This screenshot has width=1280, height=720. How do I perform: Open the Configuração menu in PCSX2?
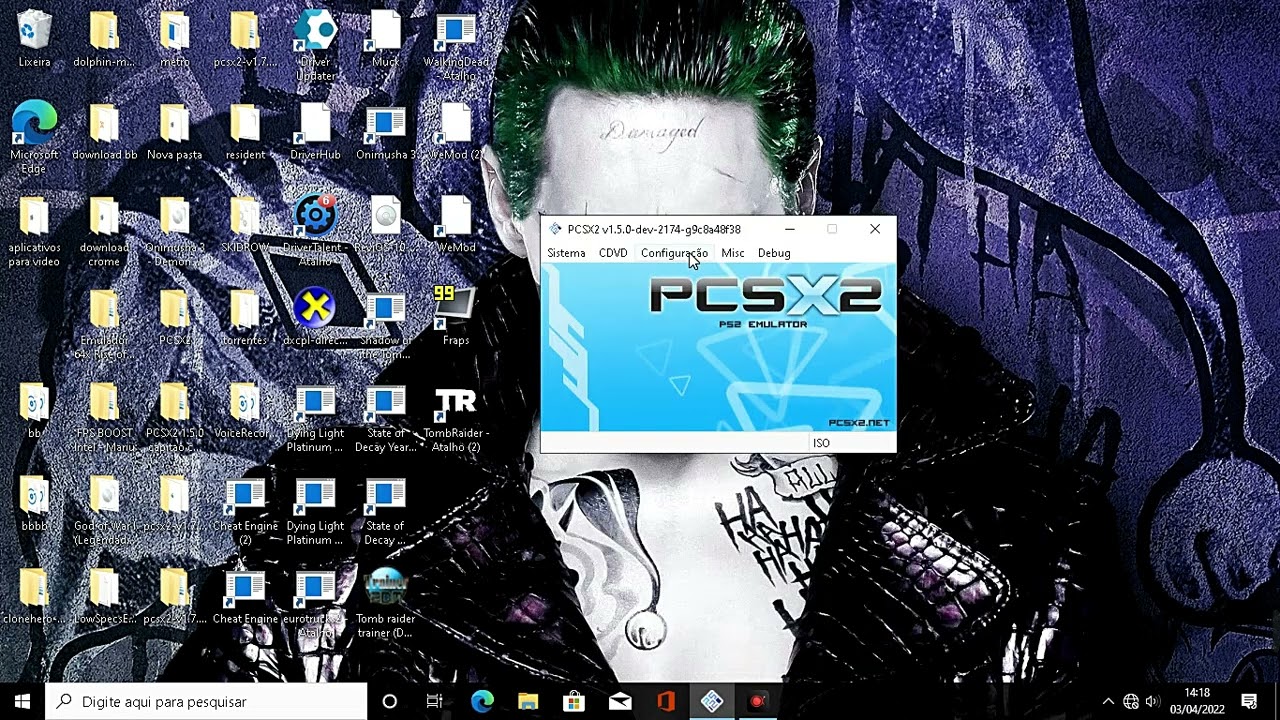(674, 253)
